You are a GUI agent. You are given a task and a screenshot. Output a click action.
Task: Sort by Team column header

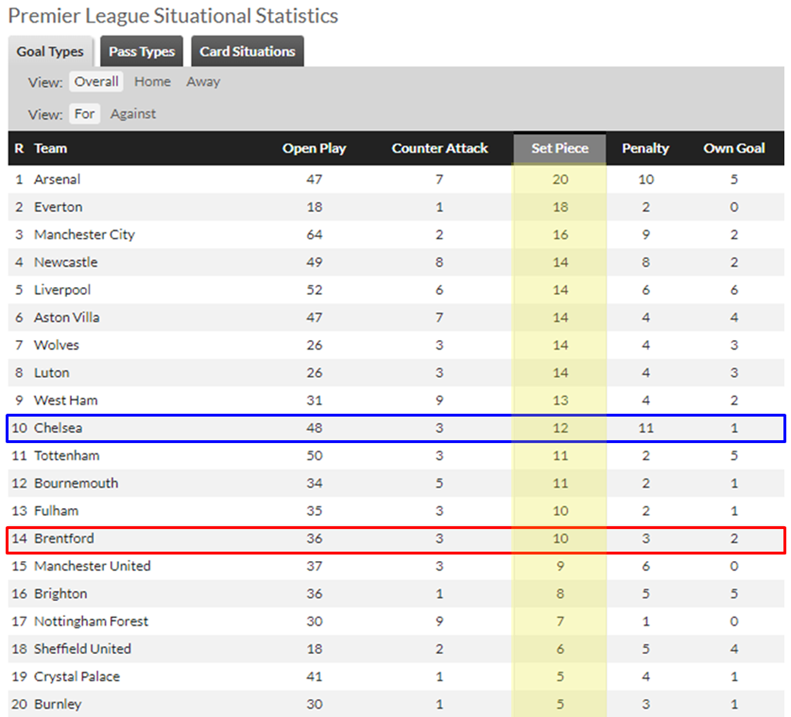tap(50, 148)
